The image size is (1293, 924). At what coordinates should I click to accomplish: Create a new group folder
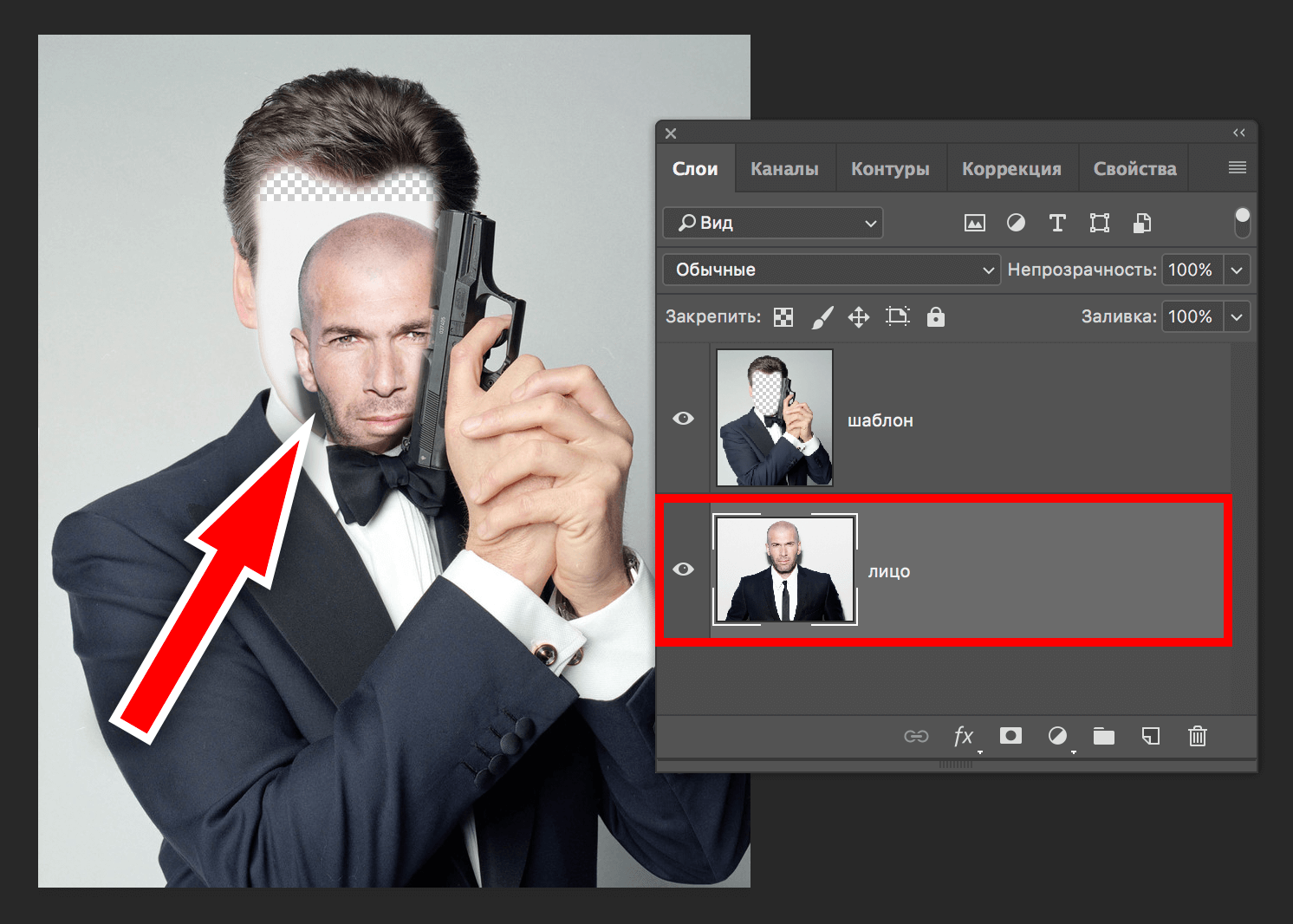(1103, 736)
